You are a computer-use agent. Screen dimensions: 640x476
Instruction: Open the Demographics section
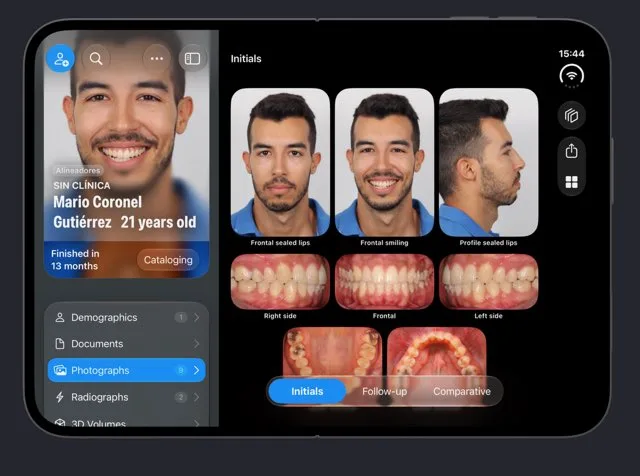point(127,317)
